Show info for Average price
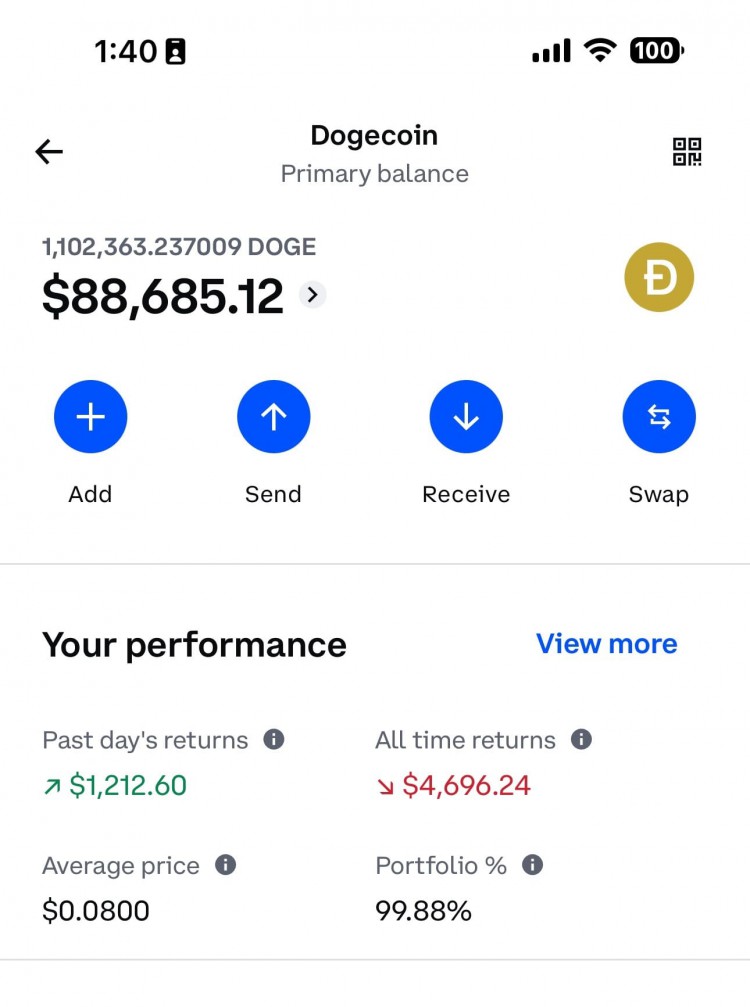750x1007 pixels. coord(225,865)
